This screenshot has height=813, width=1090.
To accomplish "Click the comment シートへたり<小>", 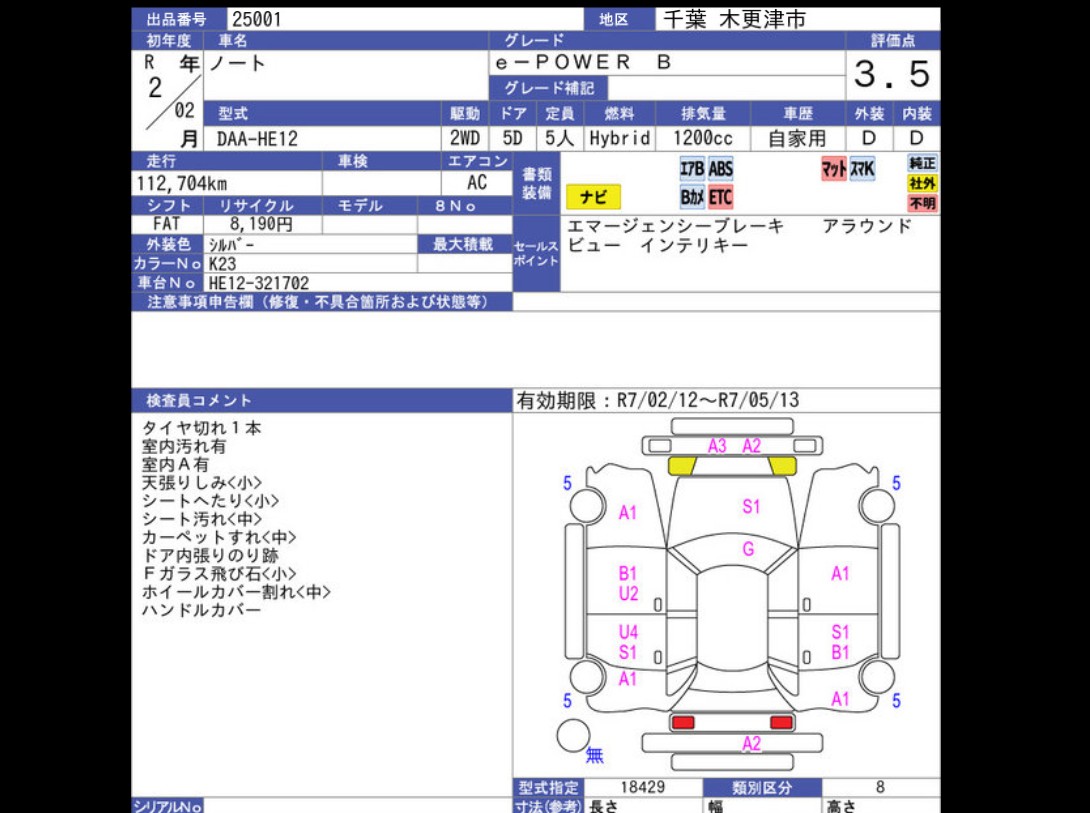I will pyautogui.click(x=210, y=500).
